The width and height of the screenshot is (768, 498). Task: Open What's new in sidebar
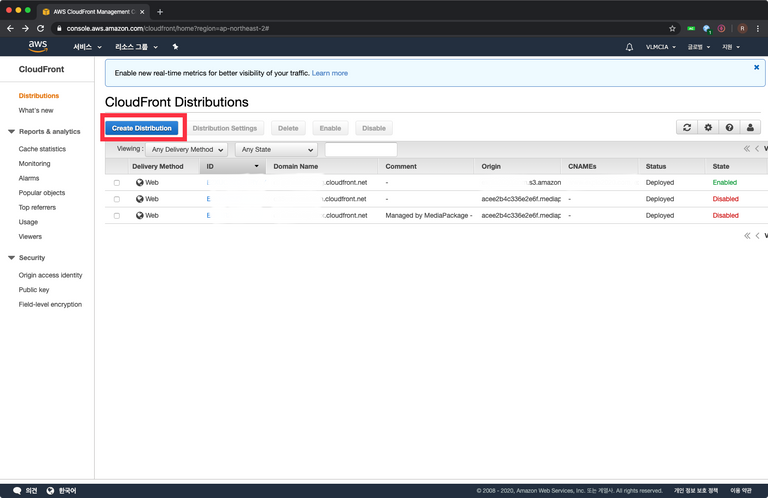coord(36,110)
